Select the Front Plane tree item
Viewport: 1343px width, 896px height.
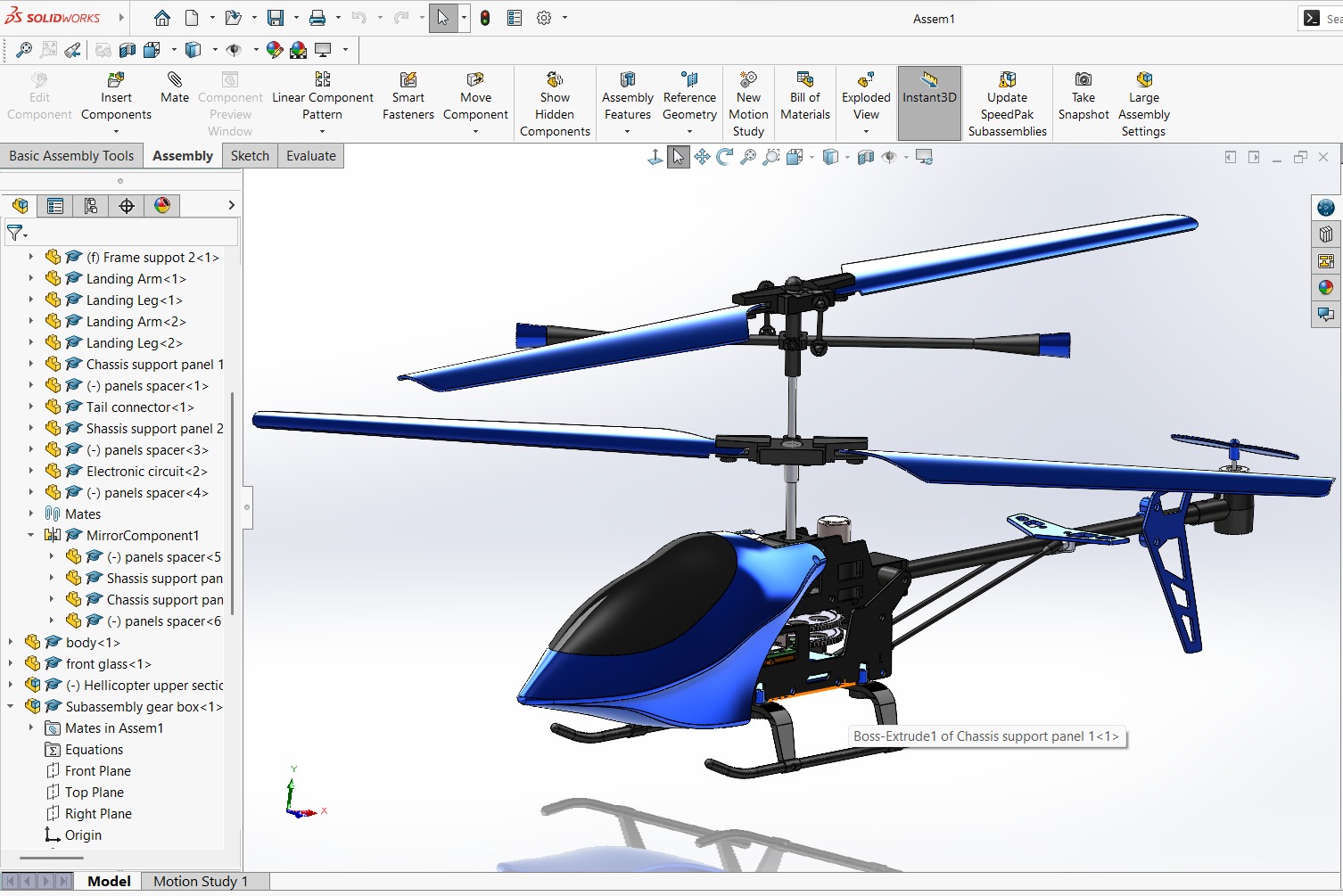97,771
